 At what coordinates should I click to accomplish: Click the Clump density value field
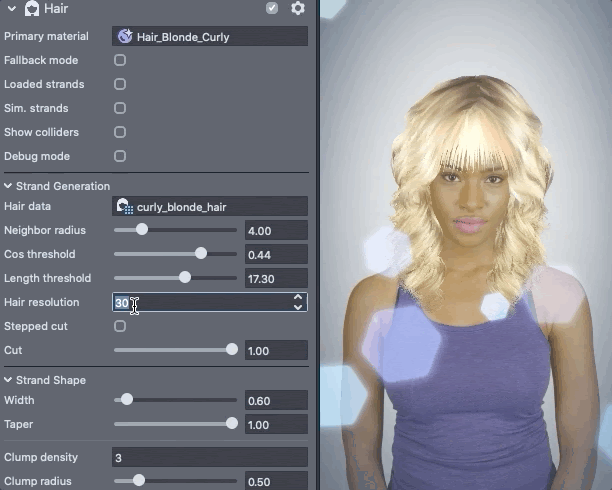(x=210, y=458)
